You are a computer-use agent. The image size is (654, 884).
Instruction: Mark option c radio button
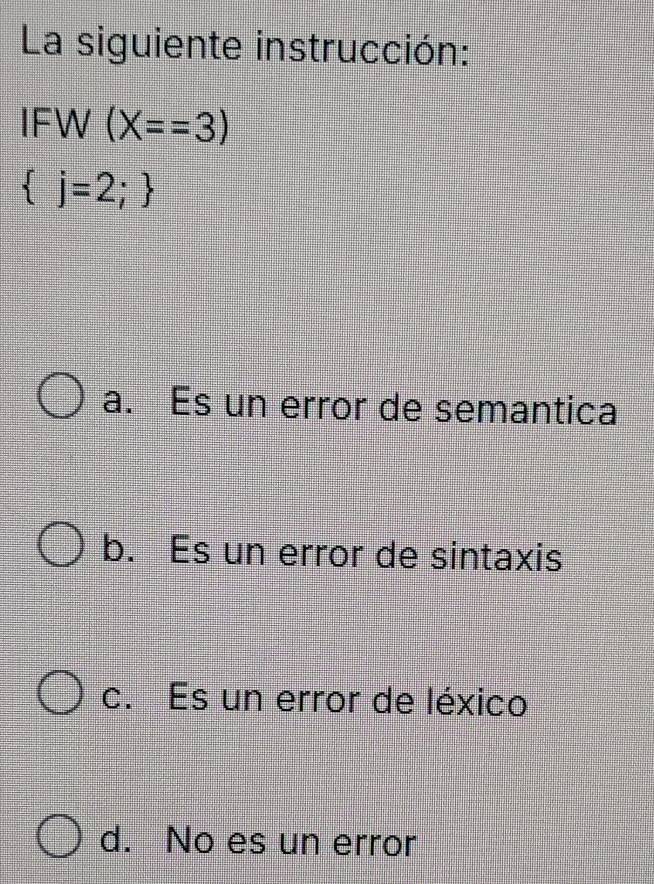[x=60, y=693]
